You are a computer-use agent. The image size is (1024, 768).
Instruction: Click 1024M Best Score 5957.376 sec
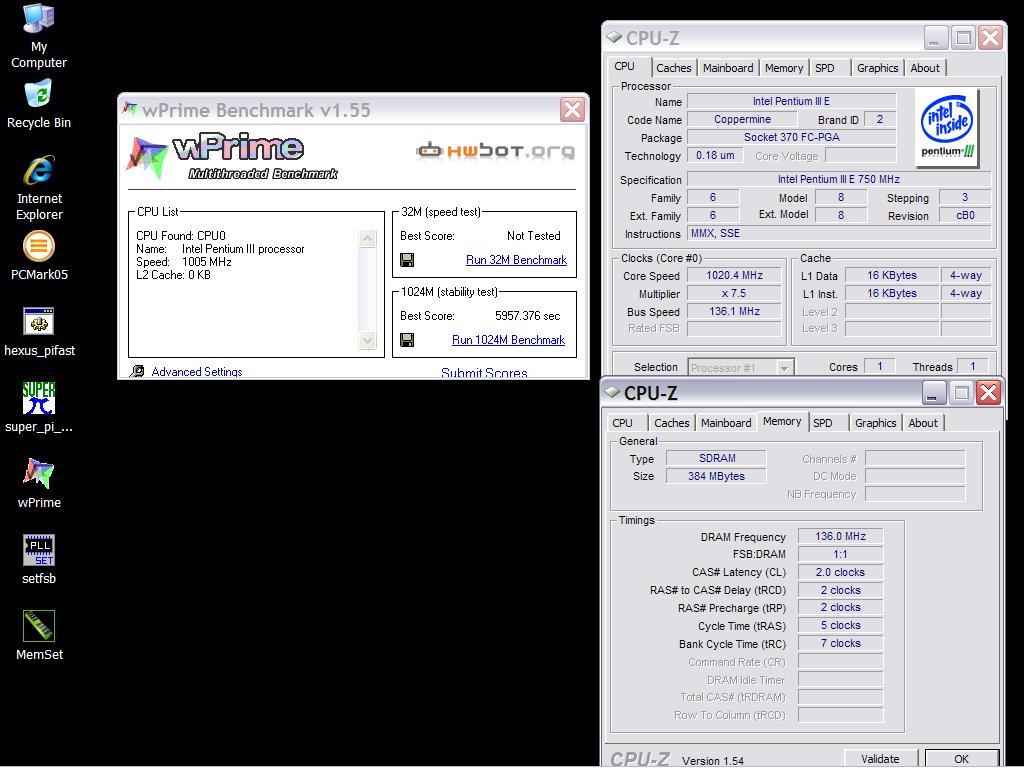click(527, 316)
